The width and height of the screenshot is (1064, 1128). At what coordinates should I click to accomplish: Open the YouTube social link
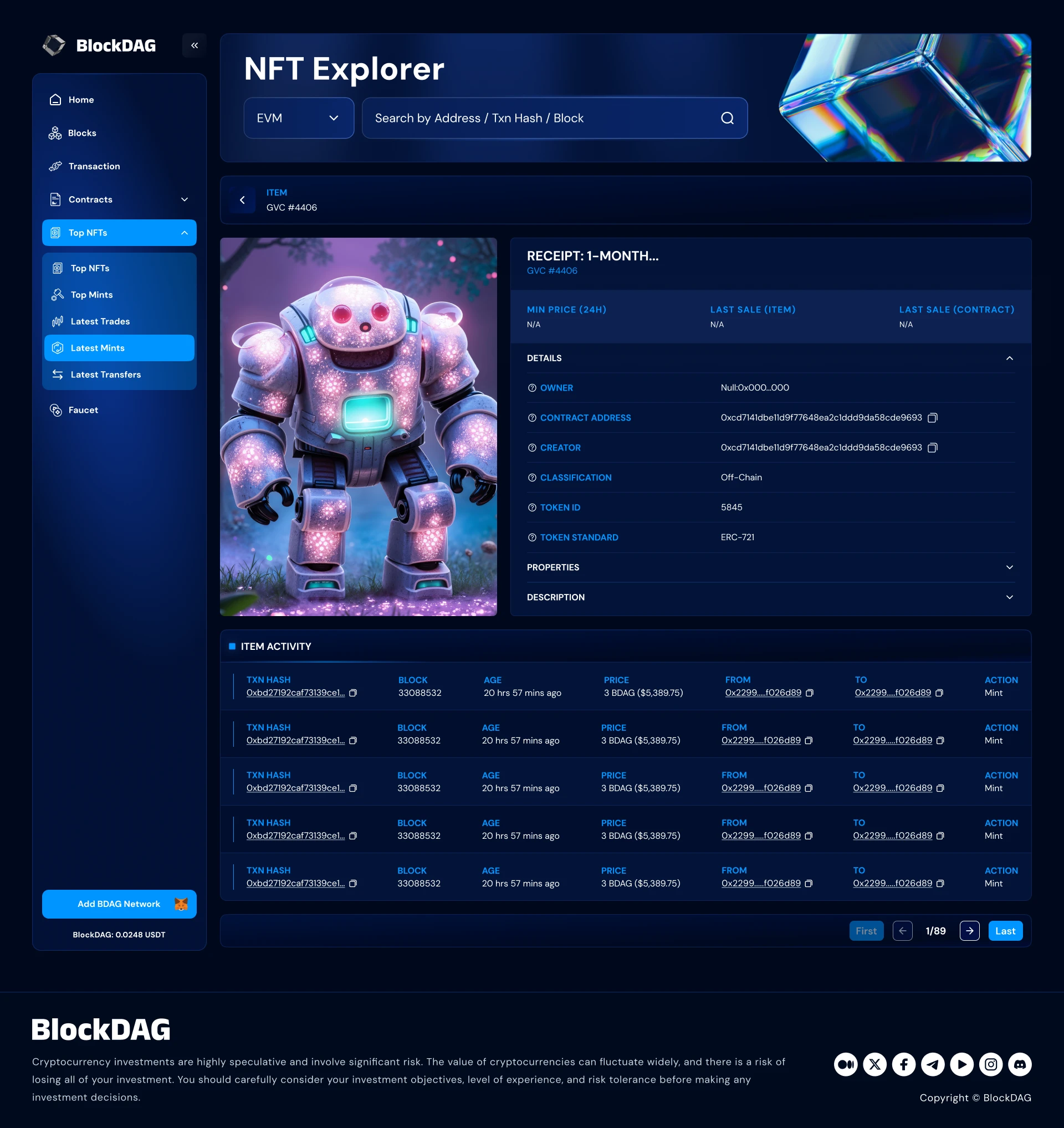tap(961, 1064)
